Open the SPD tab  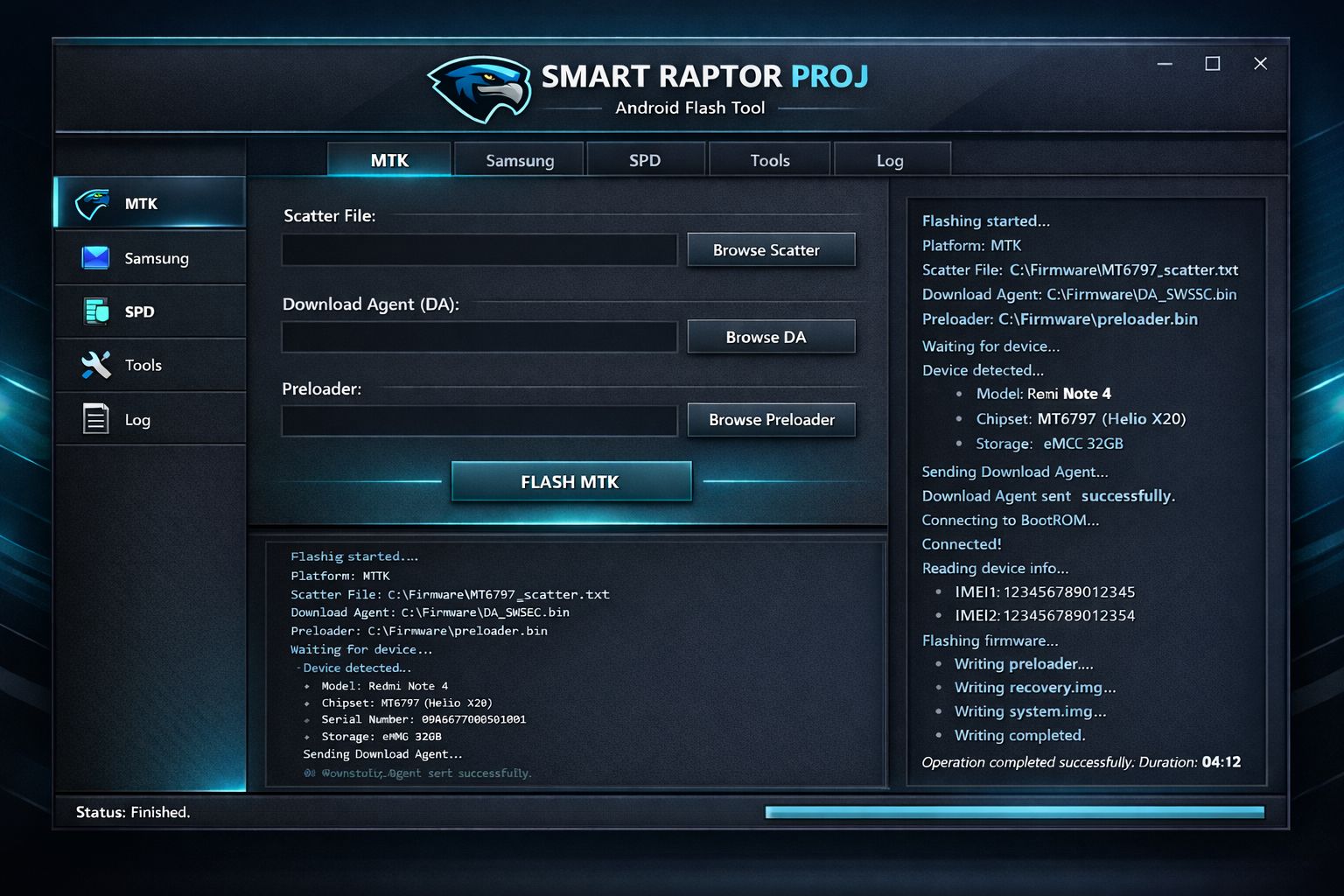(x=645, y=160)
